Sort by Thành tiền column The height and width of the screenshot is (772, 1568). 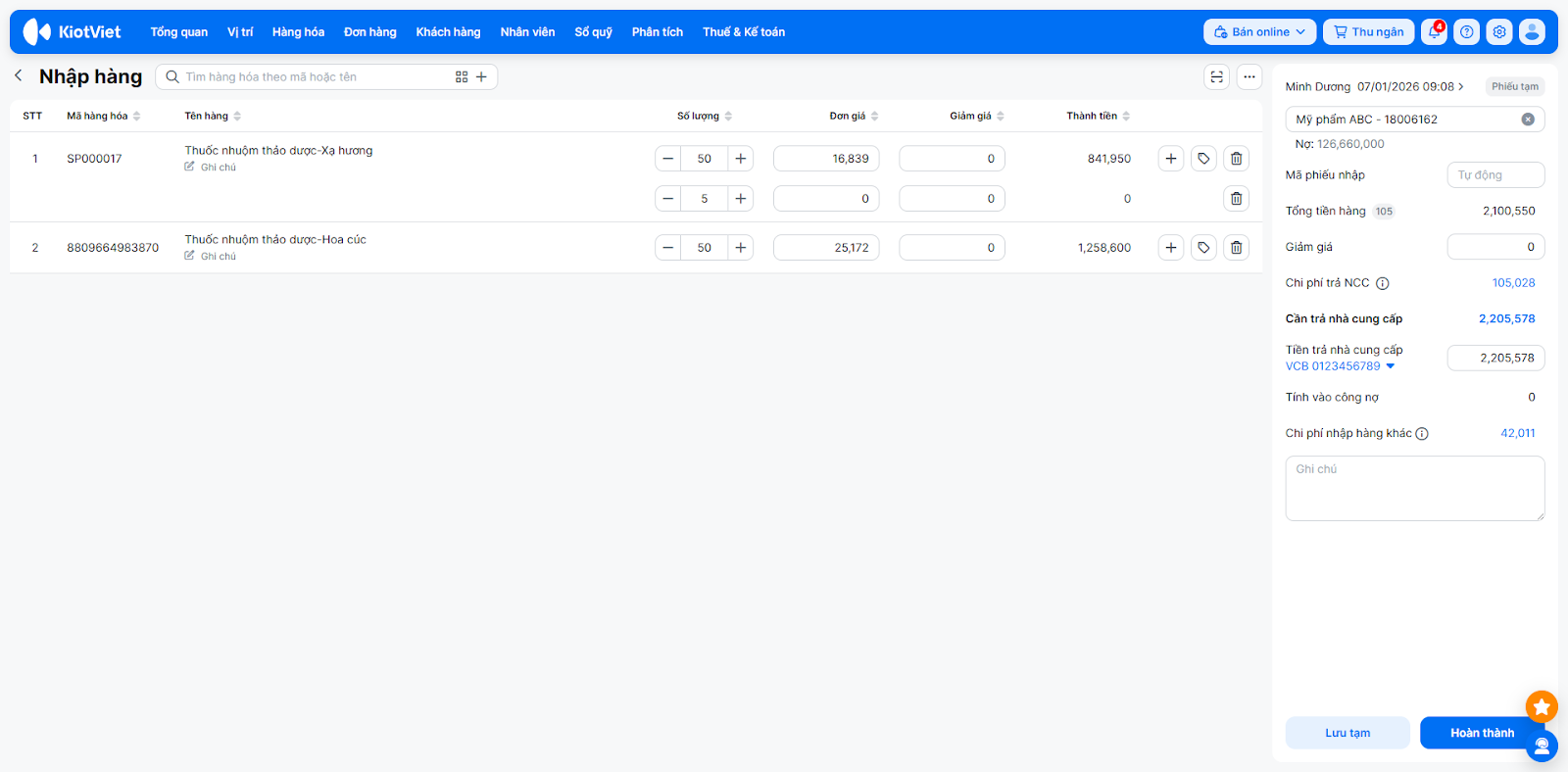pyautogui.click(x=1099, y=116)
